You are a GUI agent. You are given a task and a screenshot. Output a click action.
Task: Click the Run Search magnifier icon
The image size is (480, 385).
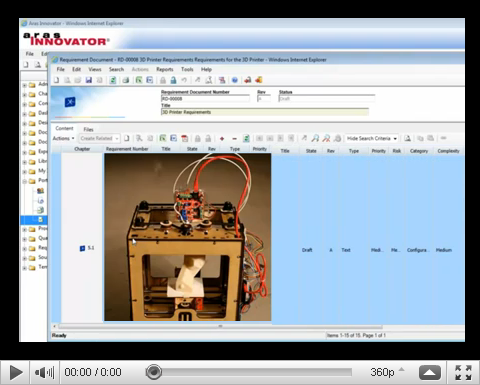click(315, 138)
